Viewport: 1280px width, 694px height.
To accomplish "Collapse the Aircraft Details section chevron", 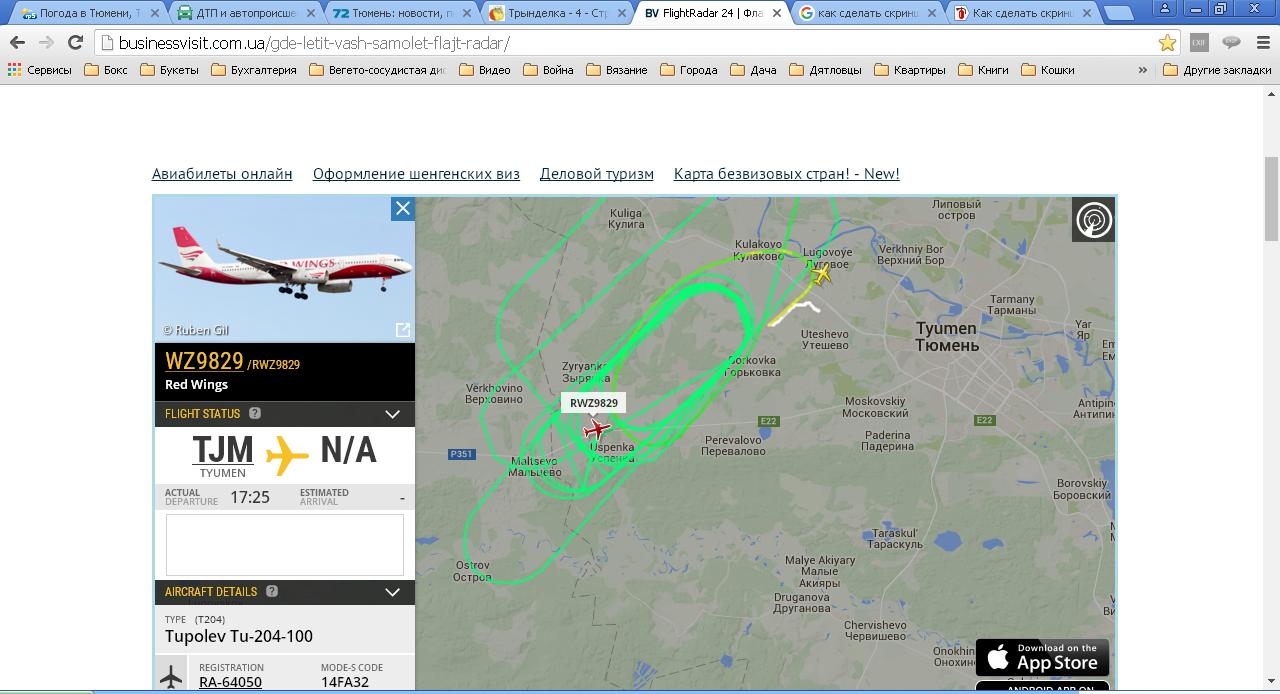I will (393, 592).
